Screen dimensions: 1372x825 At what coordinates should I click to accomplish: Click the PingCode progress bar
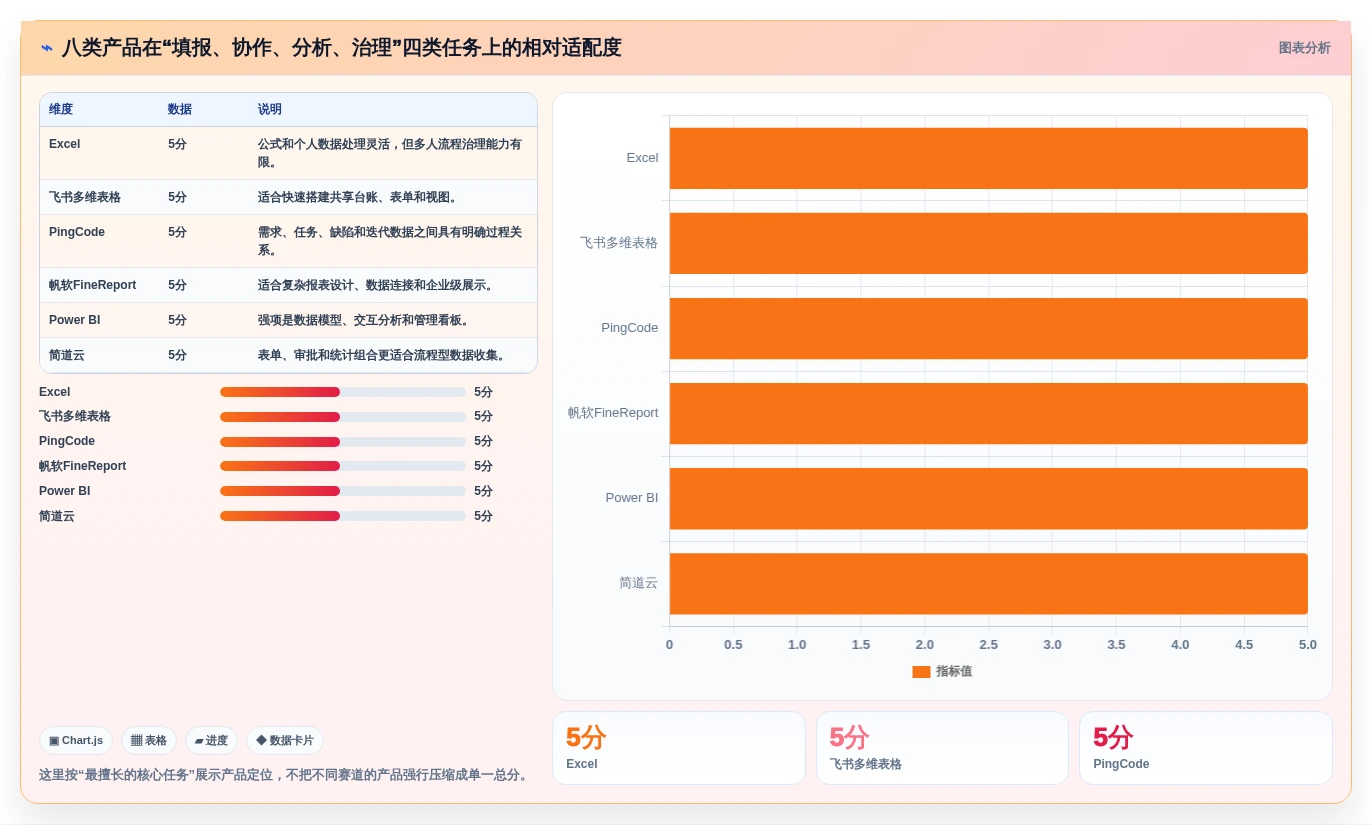pos(343,442)
